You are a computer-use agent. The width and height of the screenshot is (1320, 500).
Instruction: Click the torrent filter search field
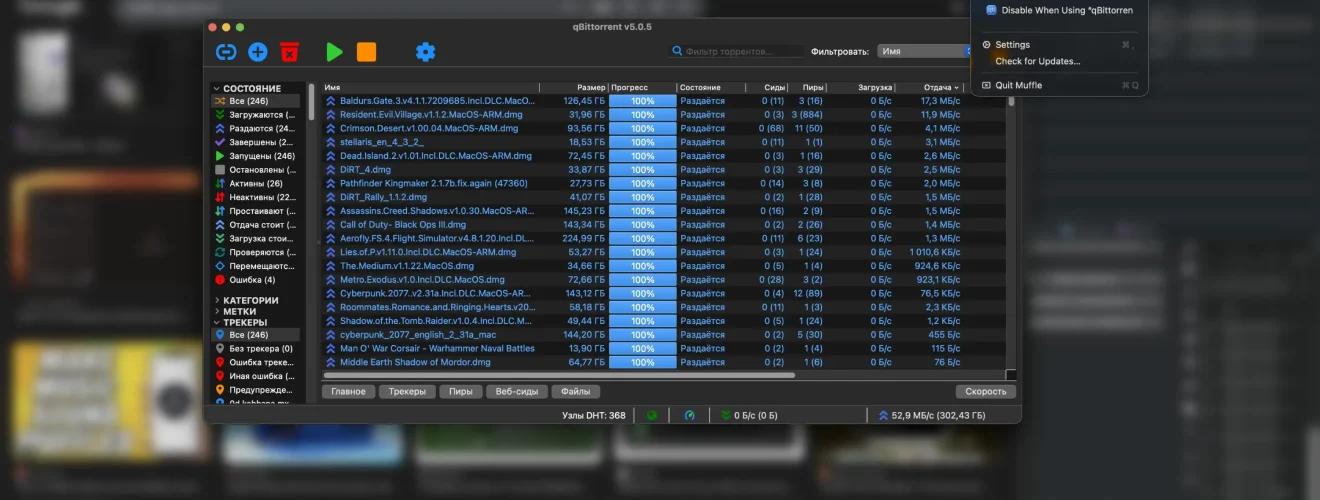tap(737, 51)
